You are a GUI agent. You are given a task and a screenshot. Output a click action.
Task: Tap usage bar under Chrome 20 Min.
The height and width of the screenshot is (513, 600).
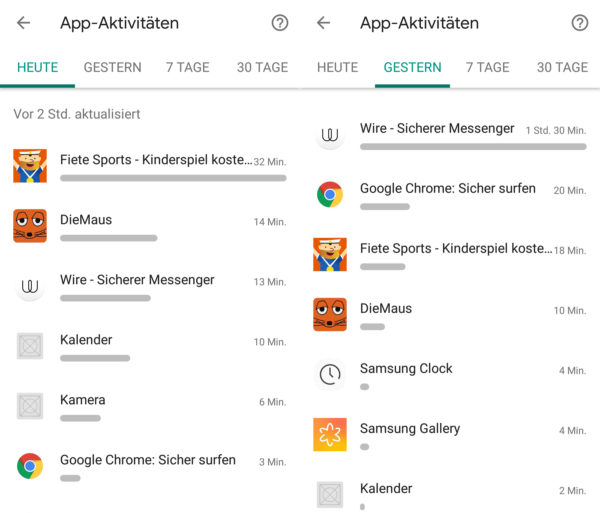pos(385,207)
